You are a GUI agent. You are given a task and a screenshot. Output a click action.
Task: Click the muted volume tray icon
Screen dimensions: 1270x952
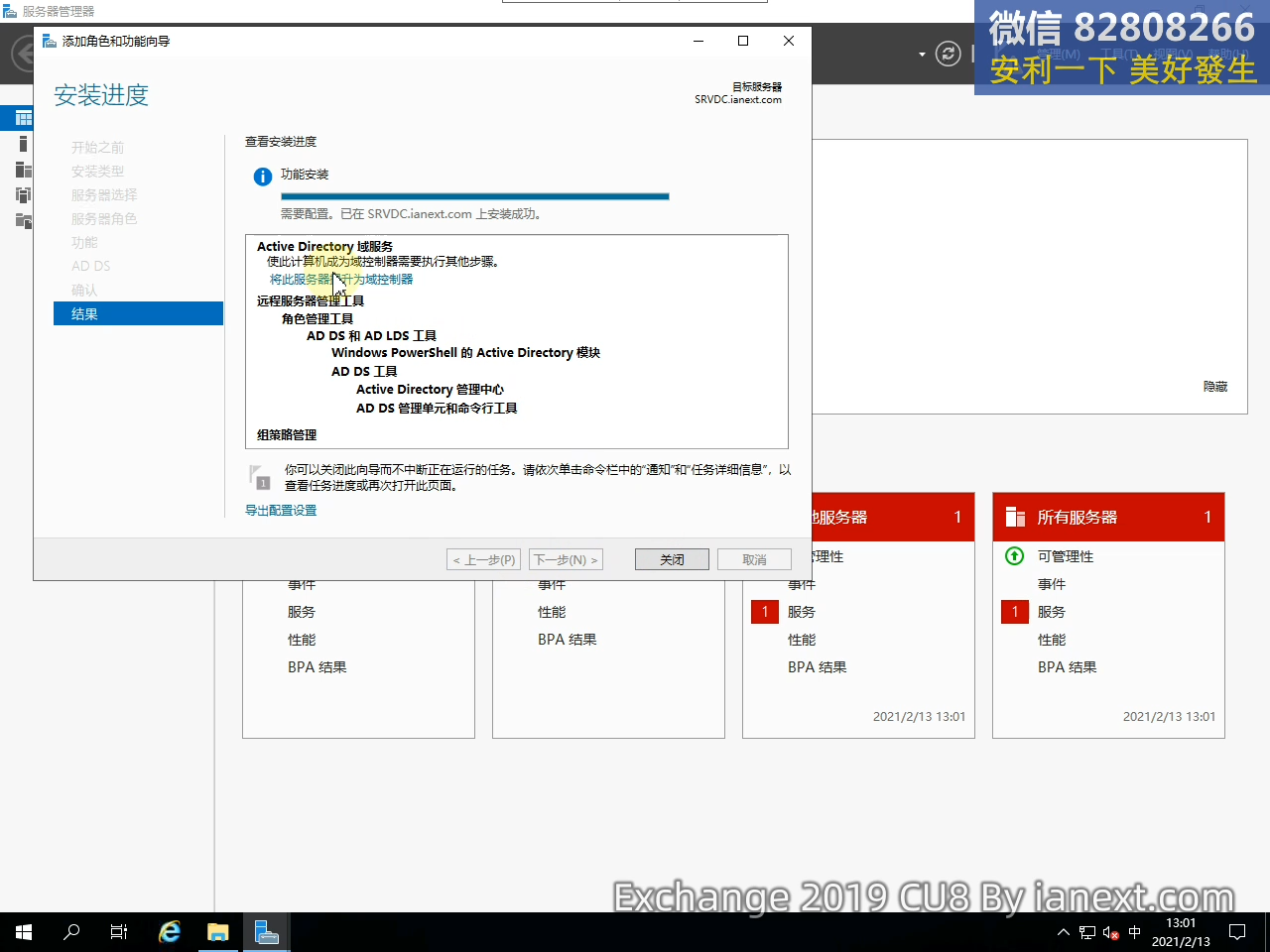point(1111,932)
